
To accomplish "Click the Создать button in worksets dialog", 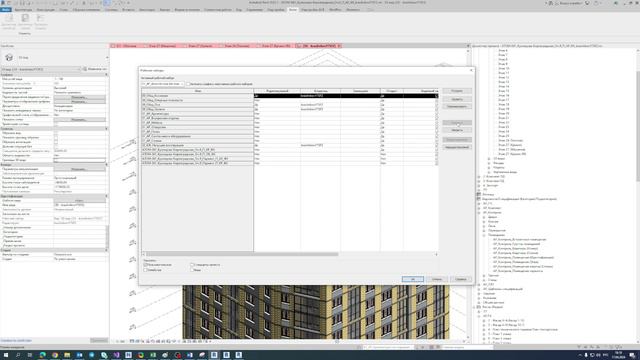I will [x=457, y=91].
